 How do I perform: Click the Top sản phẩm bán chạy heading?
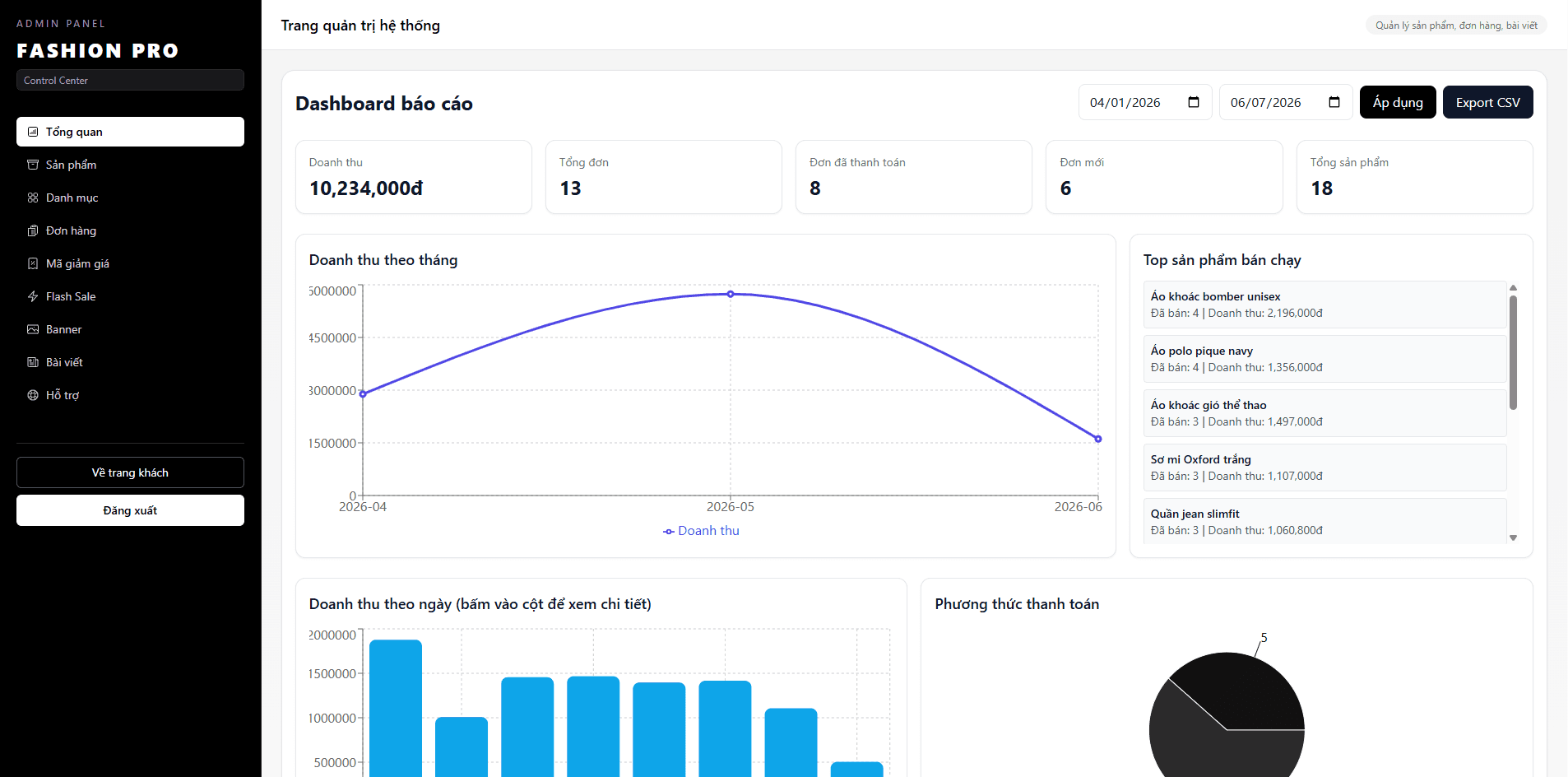(x=1222, y=260)
